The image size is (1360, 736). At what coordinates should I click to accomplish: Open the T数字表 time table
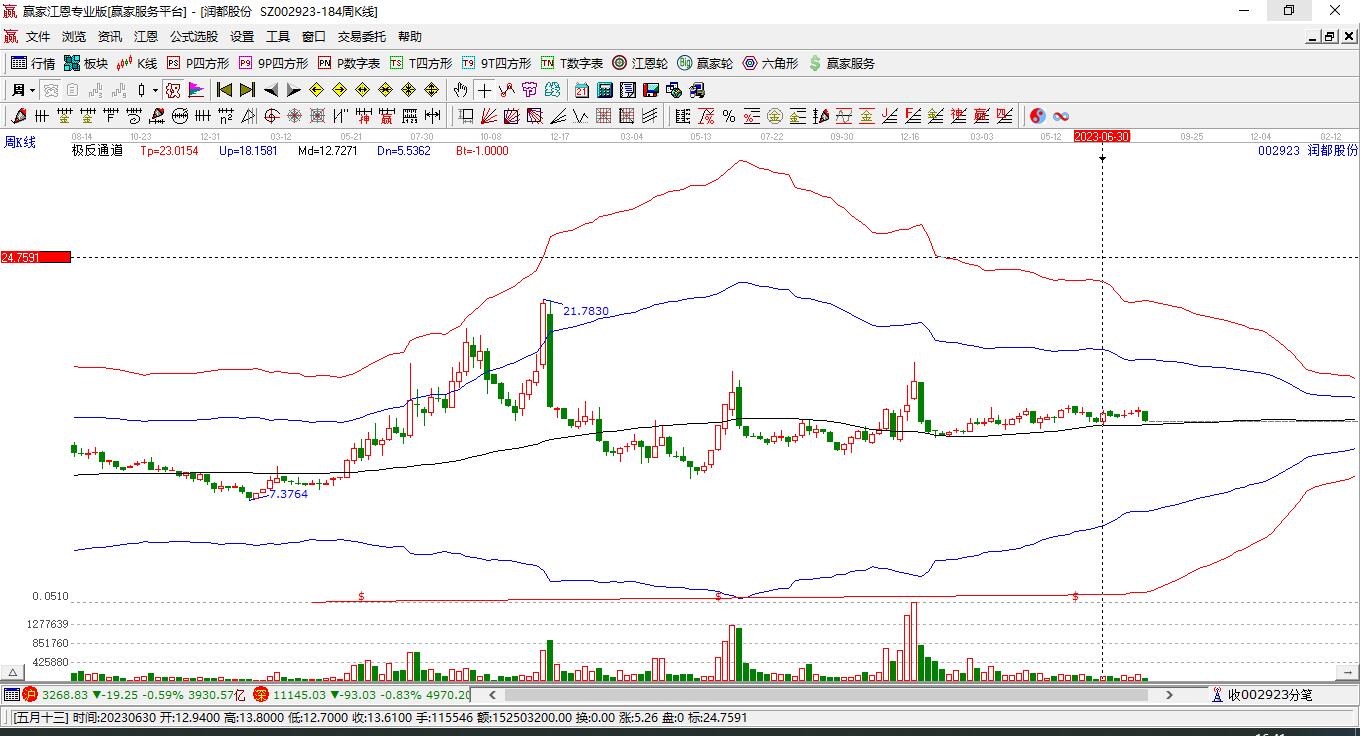[x=572, y=63]
